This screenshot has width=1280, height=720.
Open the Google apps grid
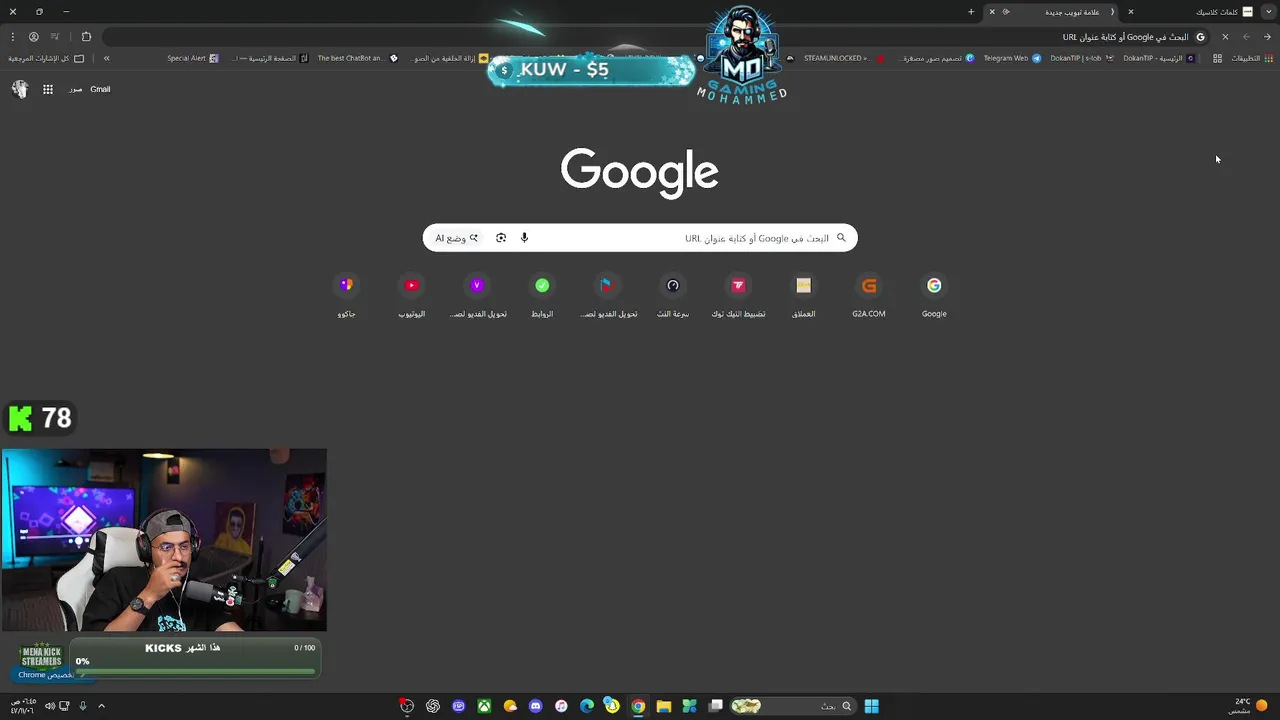tap(47, 89)
